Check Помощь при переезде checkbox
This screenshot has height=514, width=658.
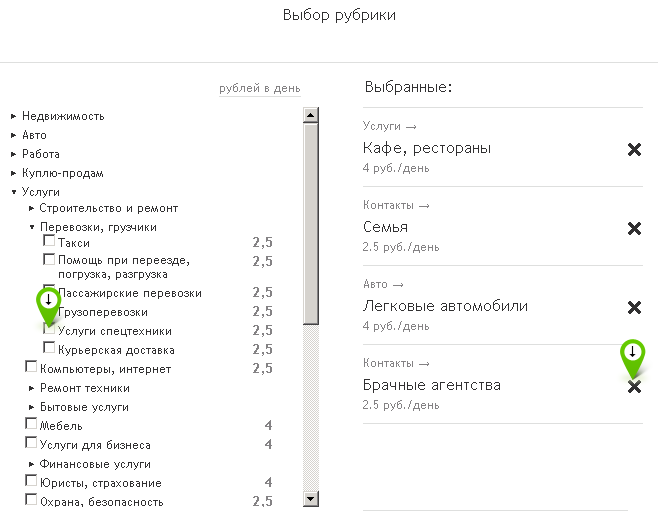point(49,259)
